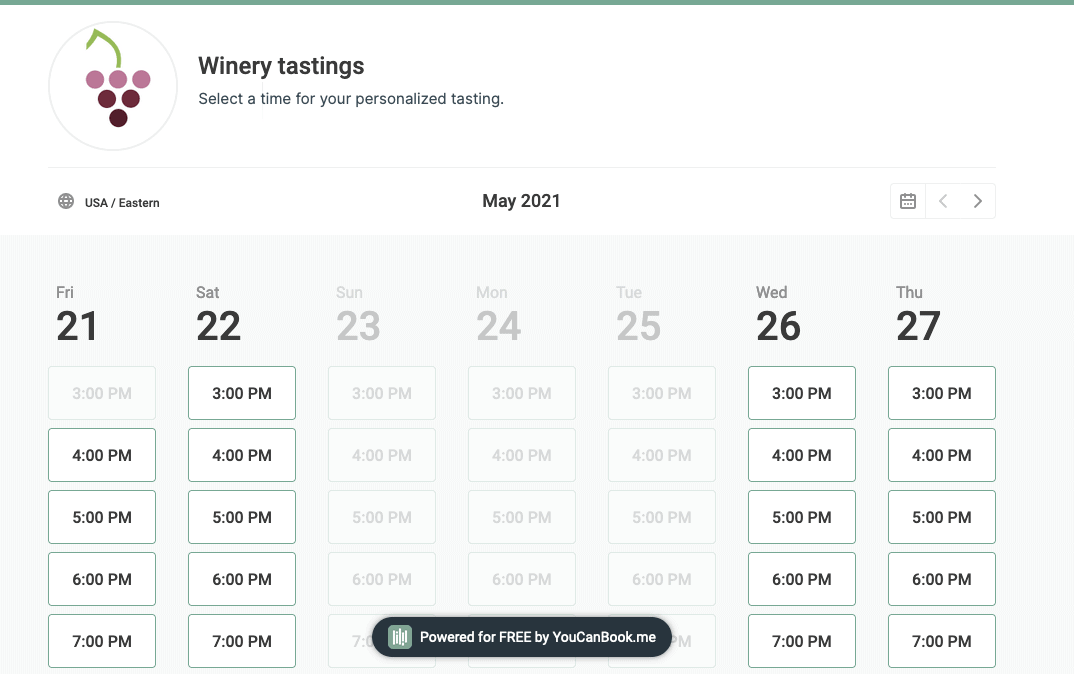
Task: Click the Winery tastings title
Action: tap(281, 66)
